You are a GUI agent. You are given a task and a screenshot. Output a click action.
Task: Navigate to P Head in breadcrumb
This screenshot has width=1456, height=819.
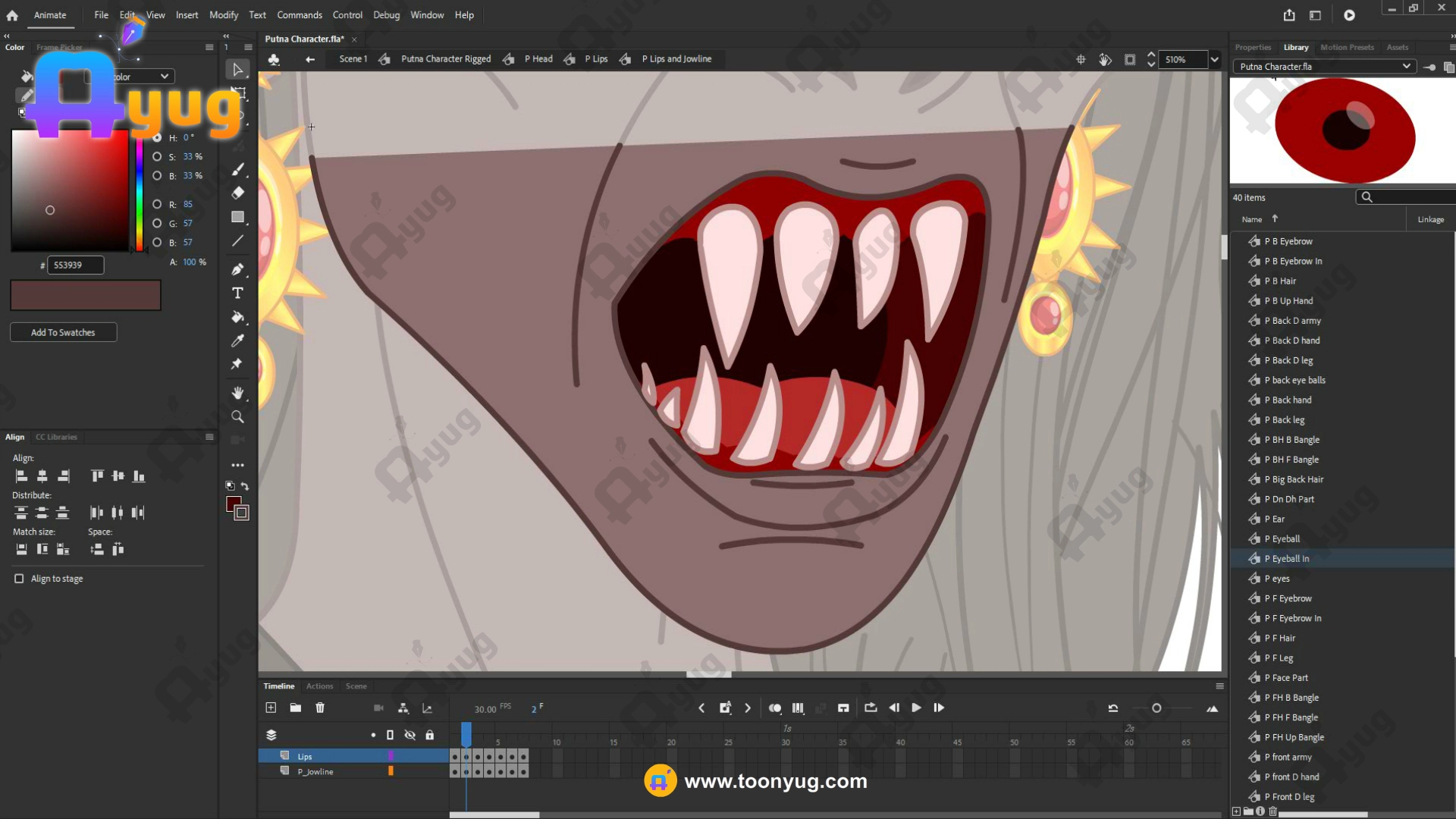(x=538, y=59)
